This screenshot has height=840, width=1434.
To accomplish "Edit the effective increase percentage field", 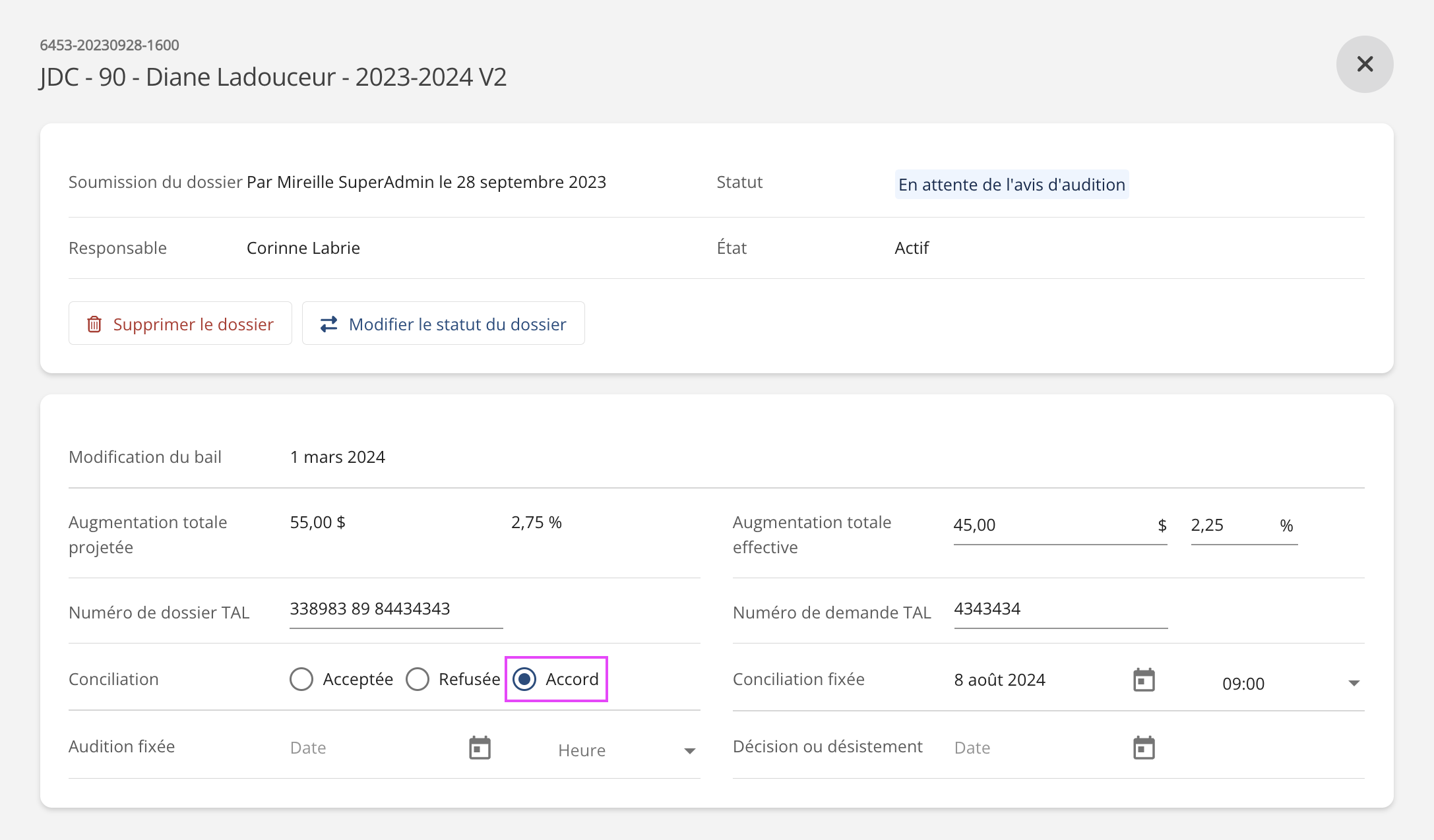I will (1230, 525).
